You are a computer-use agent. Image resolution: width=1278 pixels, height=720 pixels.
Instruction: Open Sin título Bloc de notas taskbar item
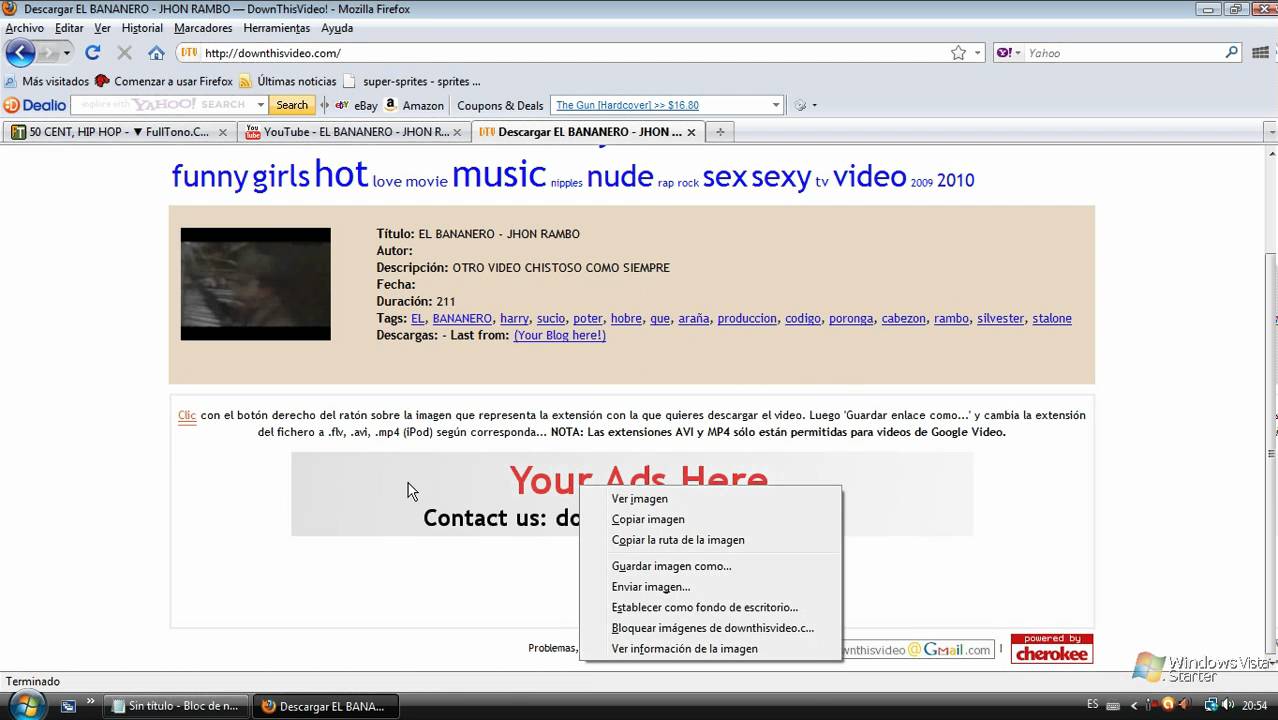point(177,706)
